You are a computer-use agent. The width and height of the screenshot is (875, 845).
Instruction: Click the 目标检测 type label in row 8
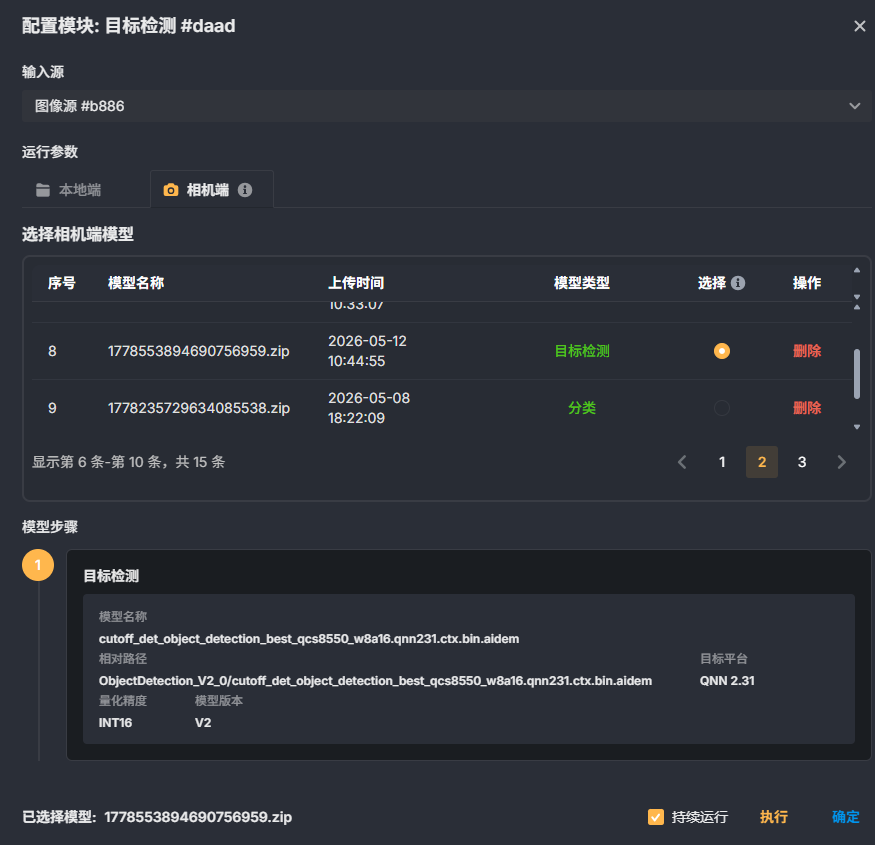click(x=582, y=351)
